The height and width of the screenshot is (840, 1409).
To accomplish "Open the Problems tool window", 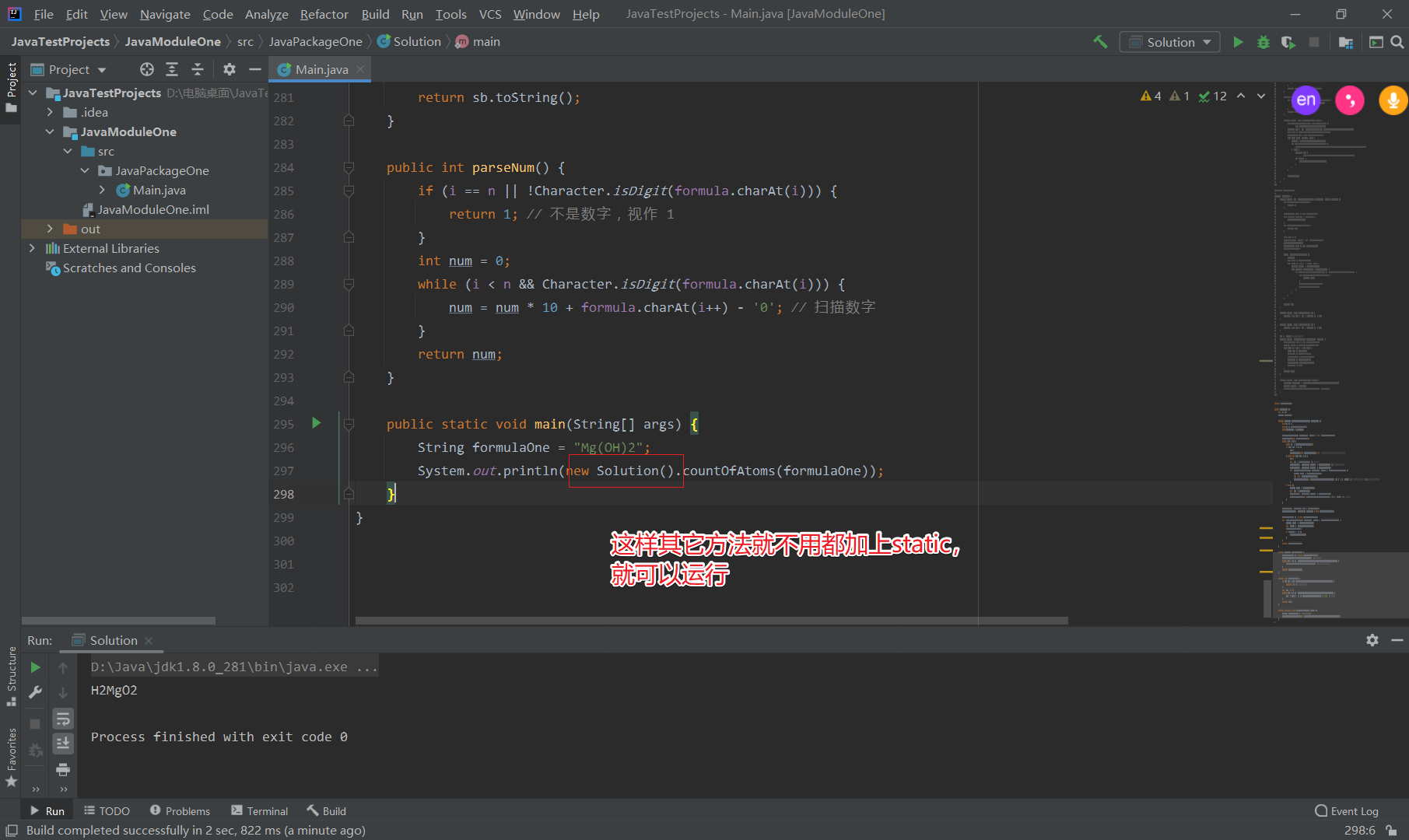I will [x=180, y=810].
